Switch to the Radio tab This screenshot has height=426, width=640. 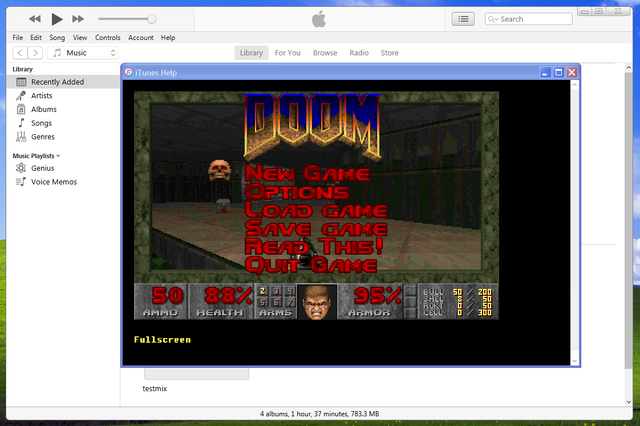click(x=359, y=53)
